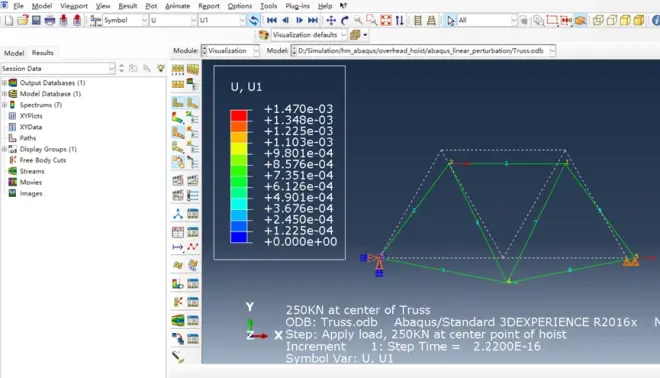Image resolution: width=660 pixels, height=378 pixels.
Task: Open the Visualization defaults dropdown
Action: coord(309,35)
